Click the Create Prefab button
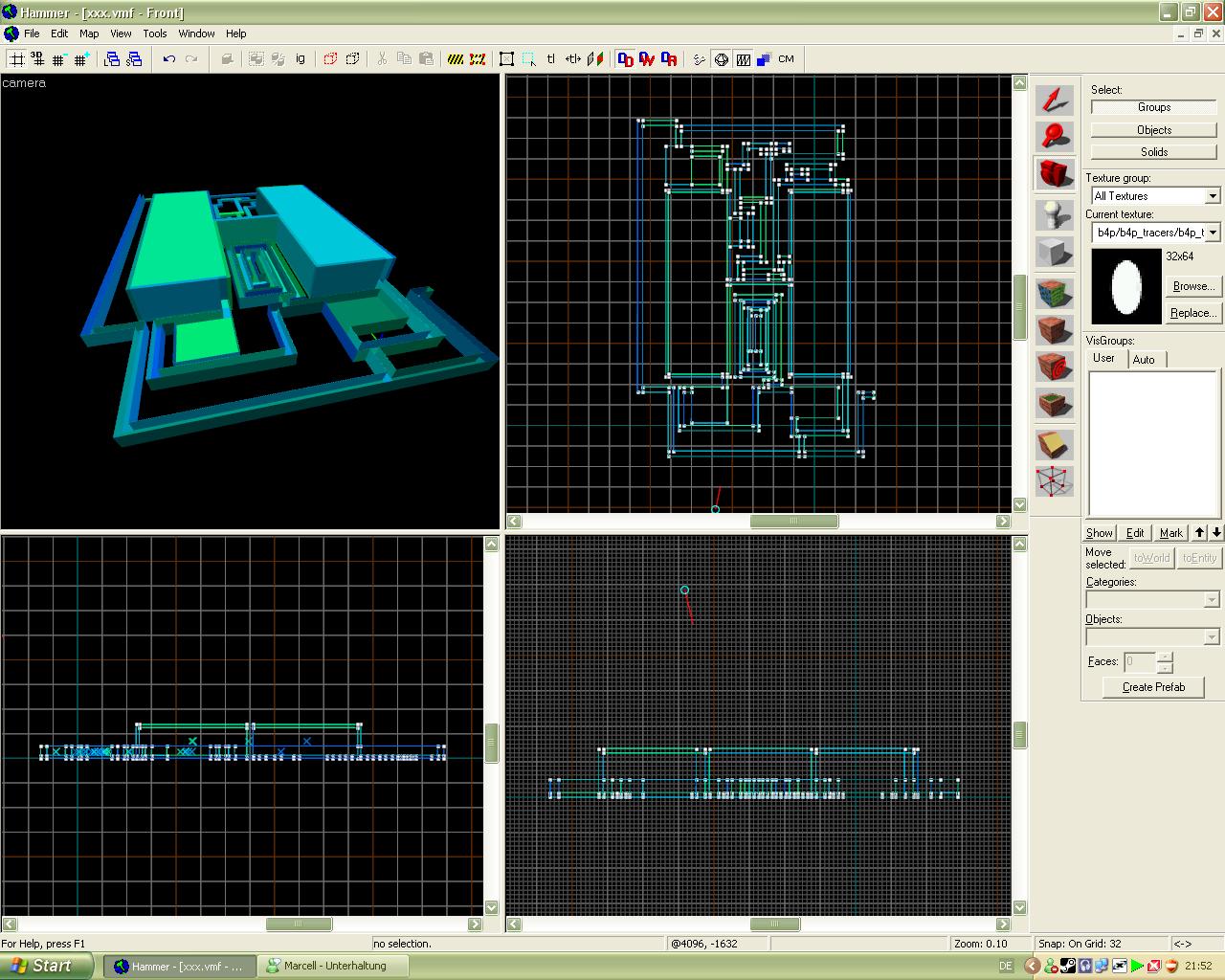 [1153, 687]
